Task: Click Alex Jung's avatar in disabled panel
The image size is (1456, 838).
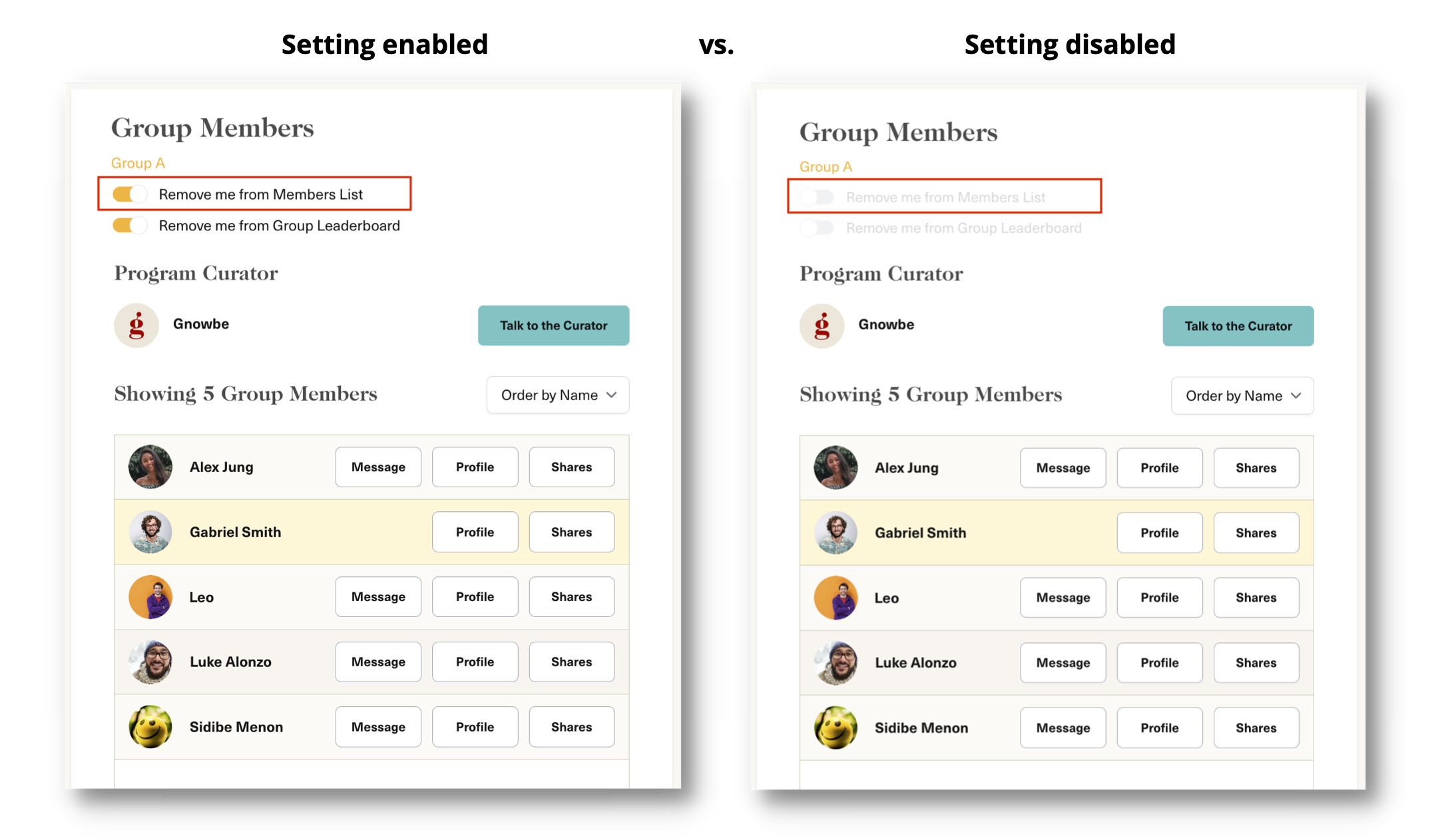Action: [836, 468]
